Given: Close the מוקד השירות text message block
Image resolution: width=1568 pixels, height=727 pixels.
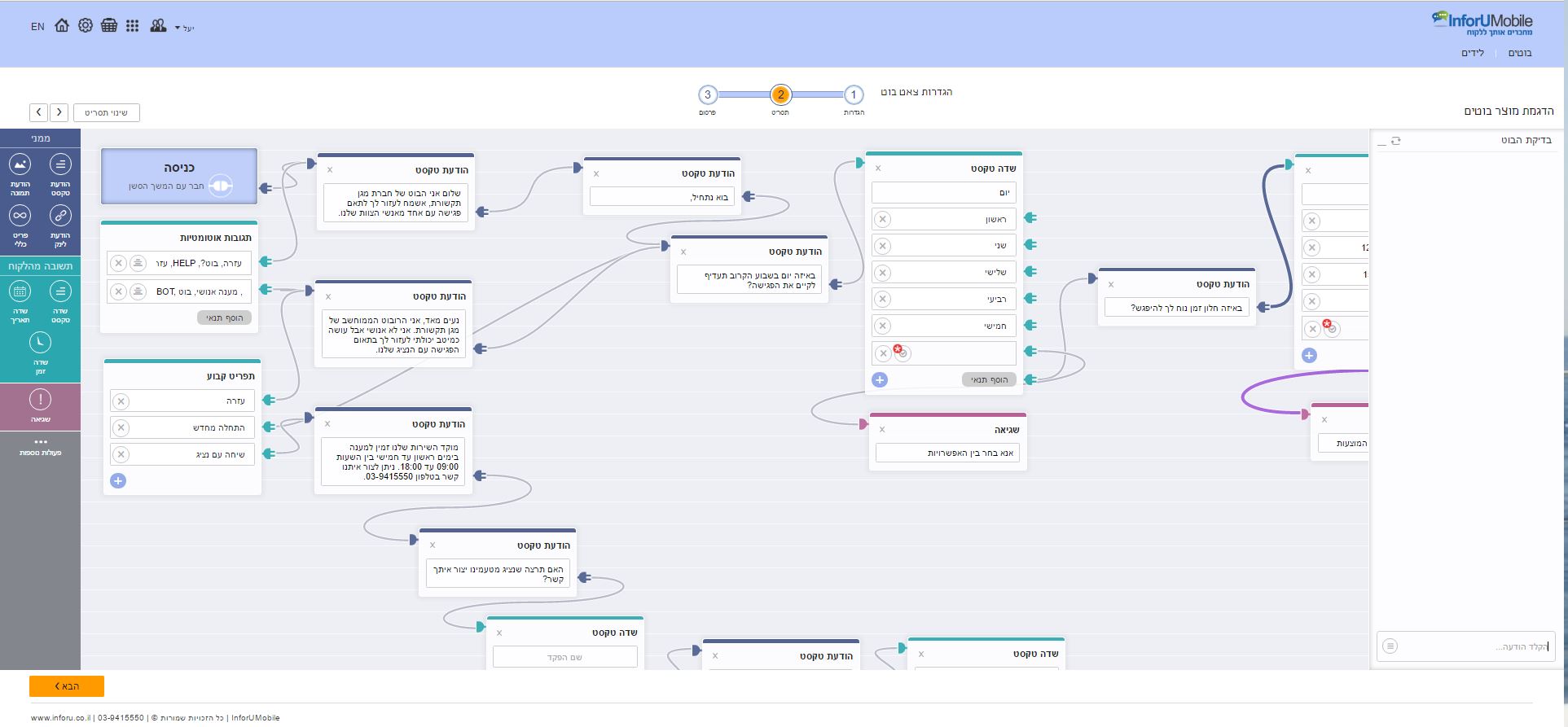Looking at the screenshot, I should [x=327, y=424].
